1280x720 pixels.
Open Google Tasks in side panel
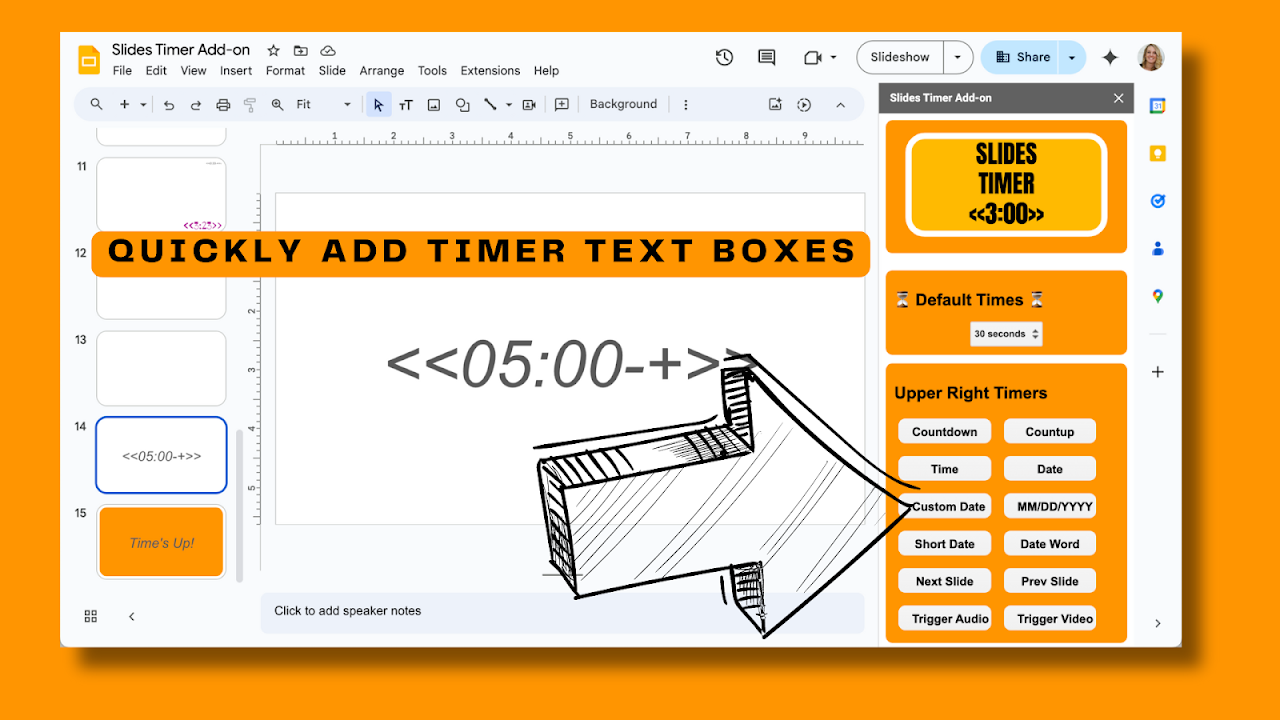[x=1158, y=201]
